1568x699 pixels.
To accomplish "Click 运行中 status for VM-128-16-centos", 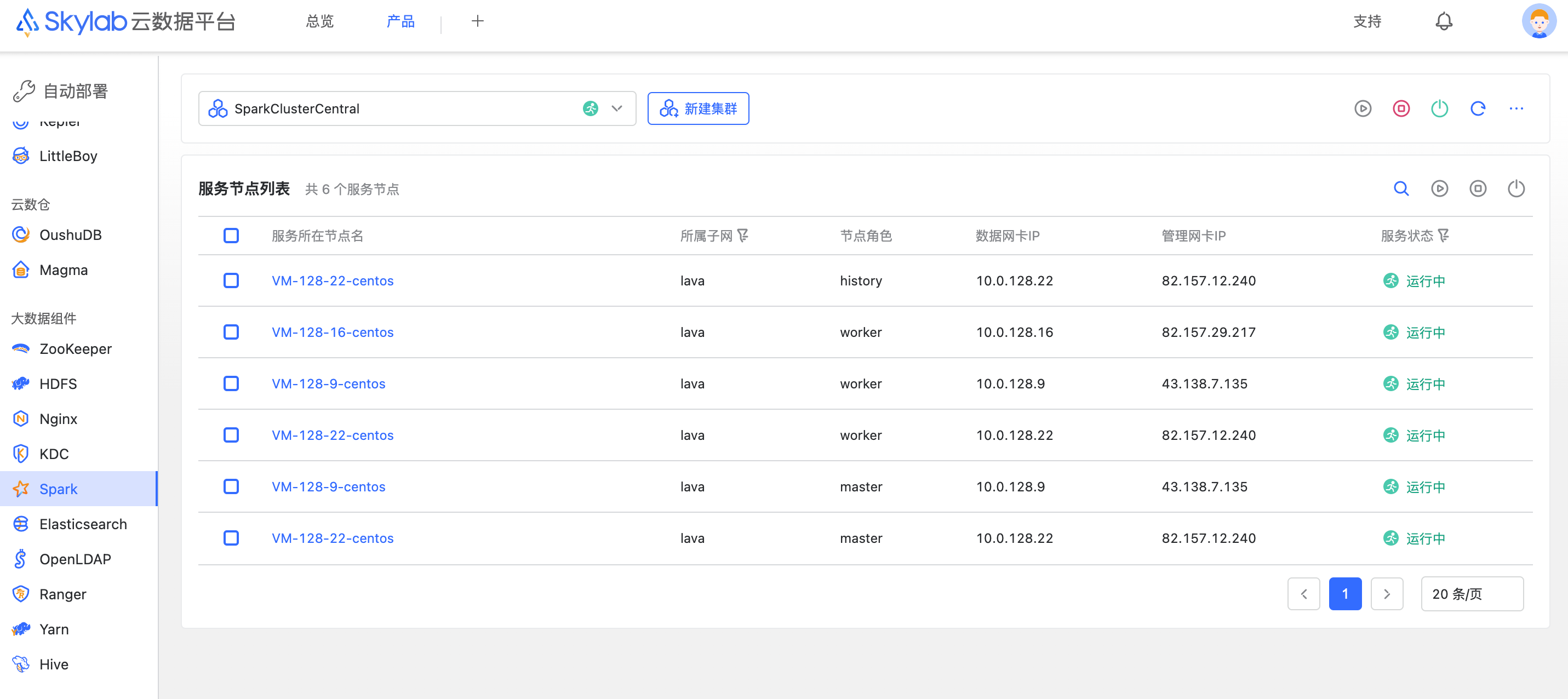I will [1426, 333].
